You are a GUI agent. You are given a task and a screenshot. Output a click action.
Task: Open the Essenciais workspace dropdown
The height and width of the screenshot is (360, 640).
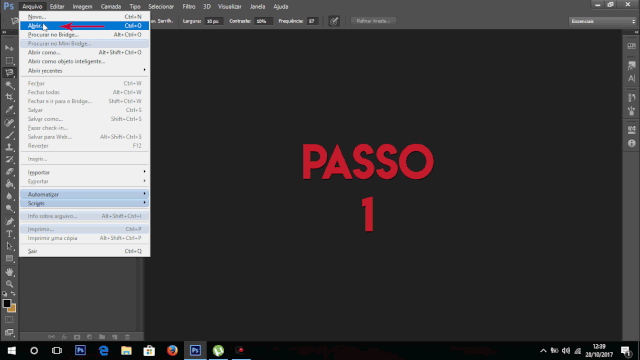(603, 21)
